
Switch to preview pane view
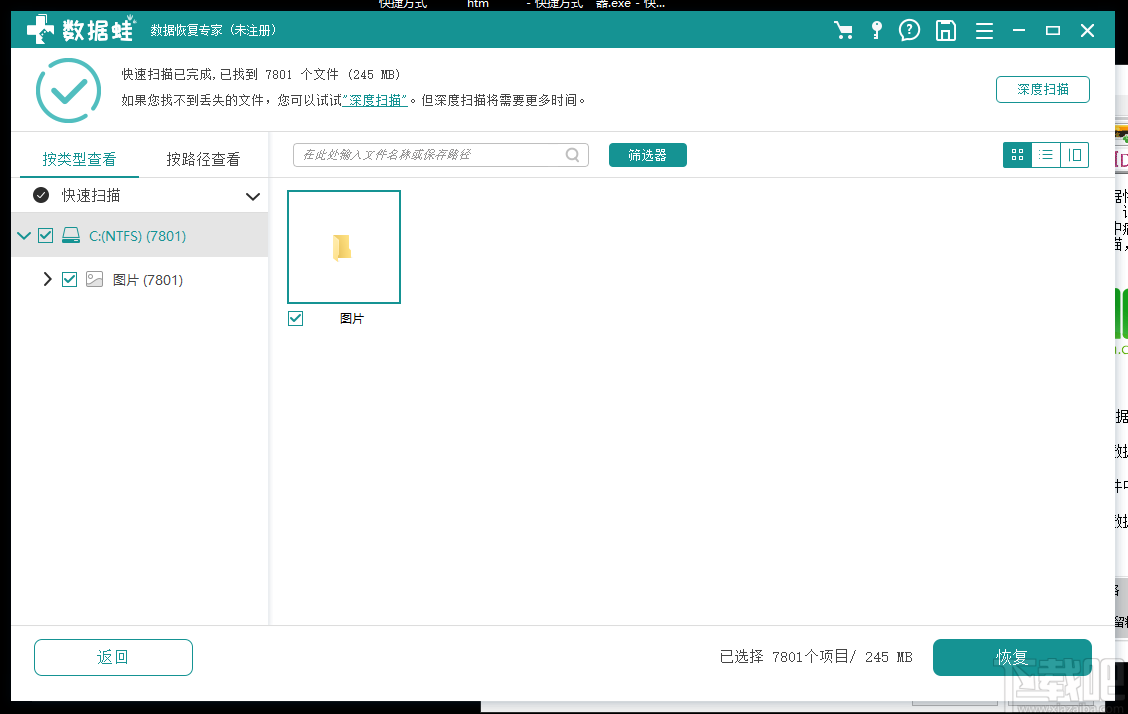1075,155
